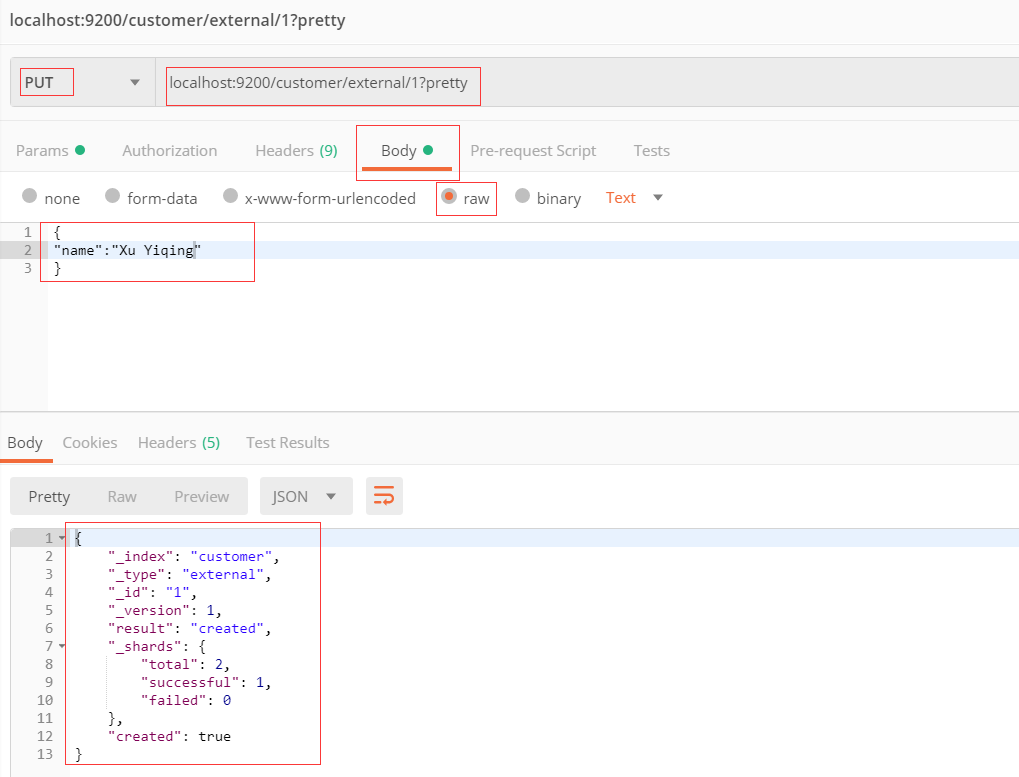Open the PUT method dropdown arrow
The image size is (1019, 777).
click(x=135, y=83)
